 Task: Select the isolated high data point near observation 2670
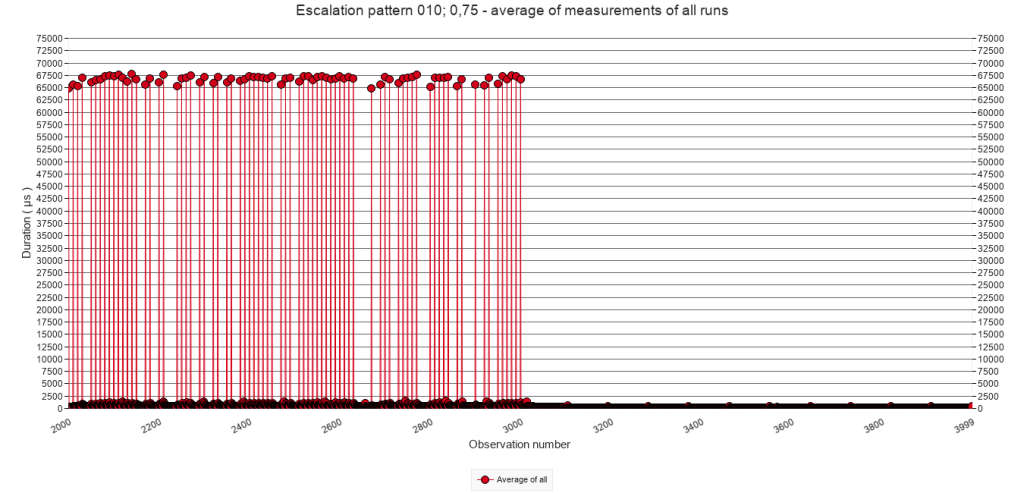371,88
